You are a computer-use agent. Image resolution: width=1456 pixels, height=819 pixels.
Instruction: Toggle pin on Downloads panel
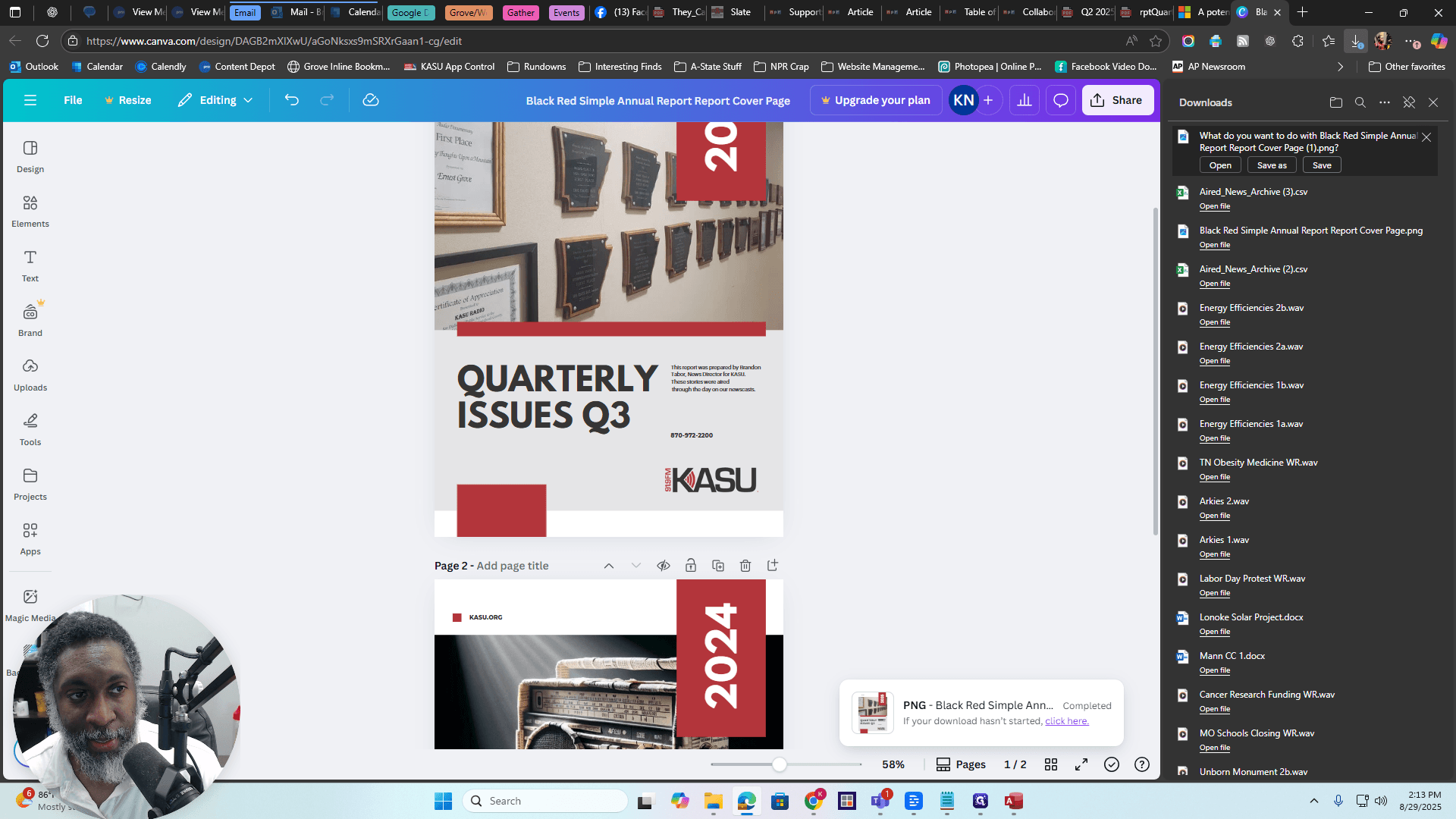point(1409,102)
